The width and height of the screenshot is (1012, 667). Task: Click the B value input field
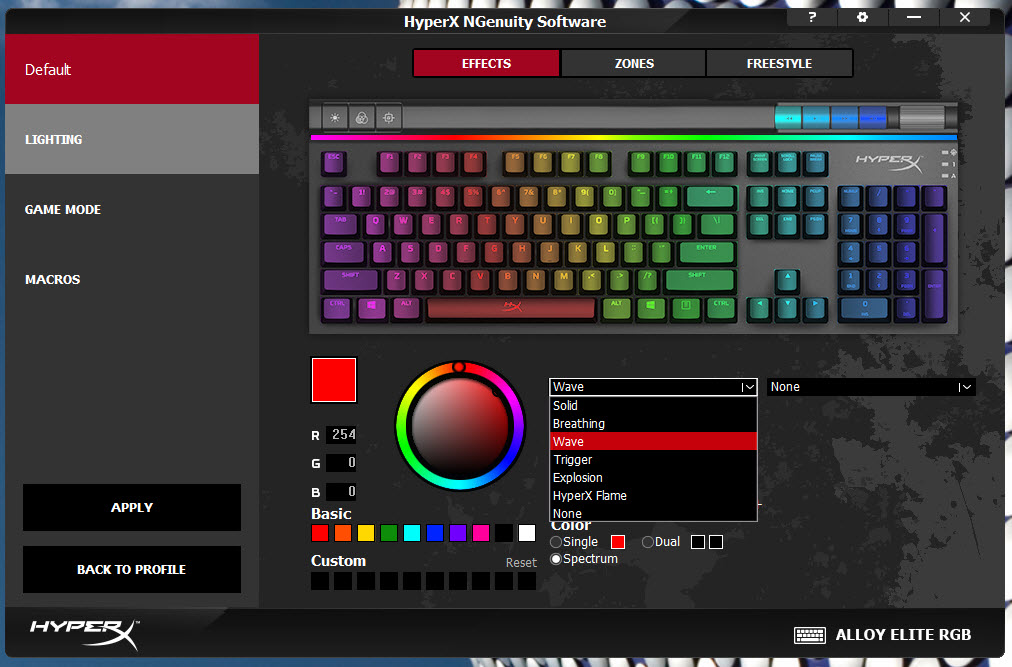[x=341, y=491]
